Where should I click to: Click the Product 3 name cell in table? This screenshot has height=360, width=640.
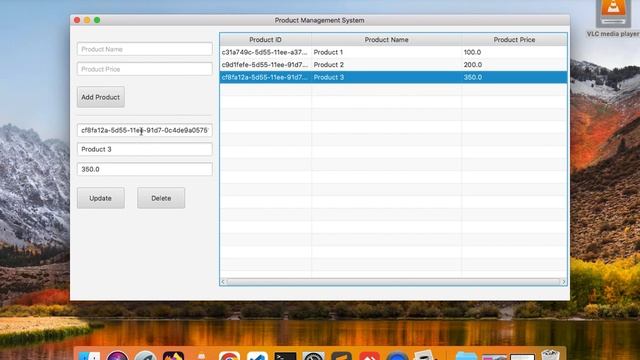pyautogui.click(x=386, y=77)
